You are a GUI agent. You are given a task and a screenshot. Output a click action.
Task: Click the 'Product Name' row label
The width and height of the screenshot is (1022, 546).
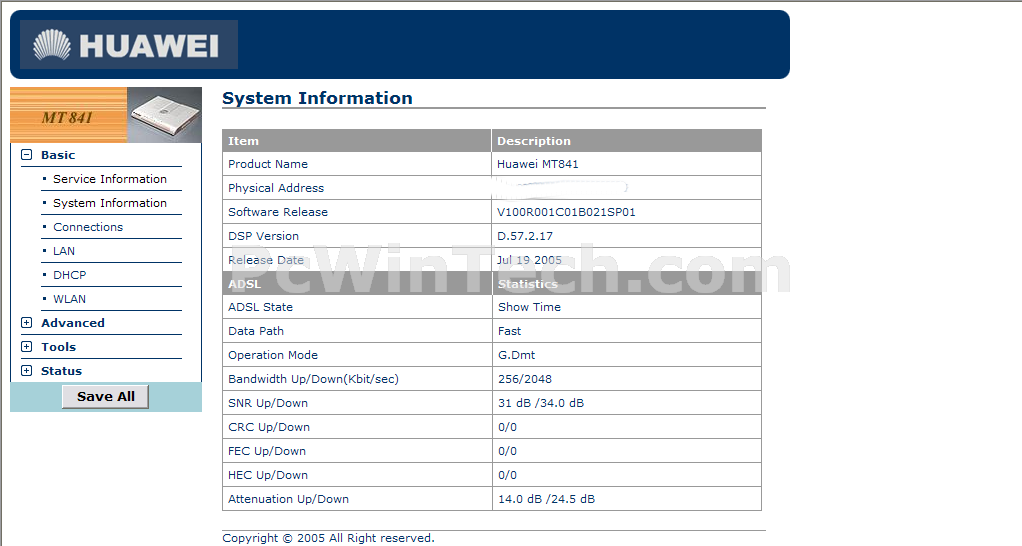tap(268, 164)
